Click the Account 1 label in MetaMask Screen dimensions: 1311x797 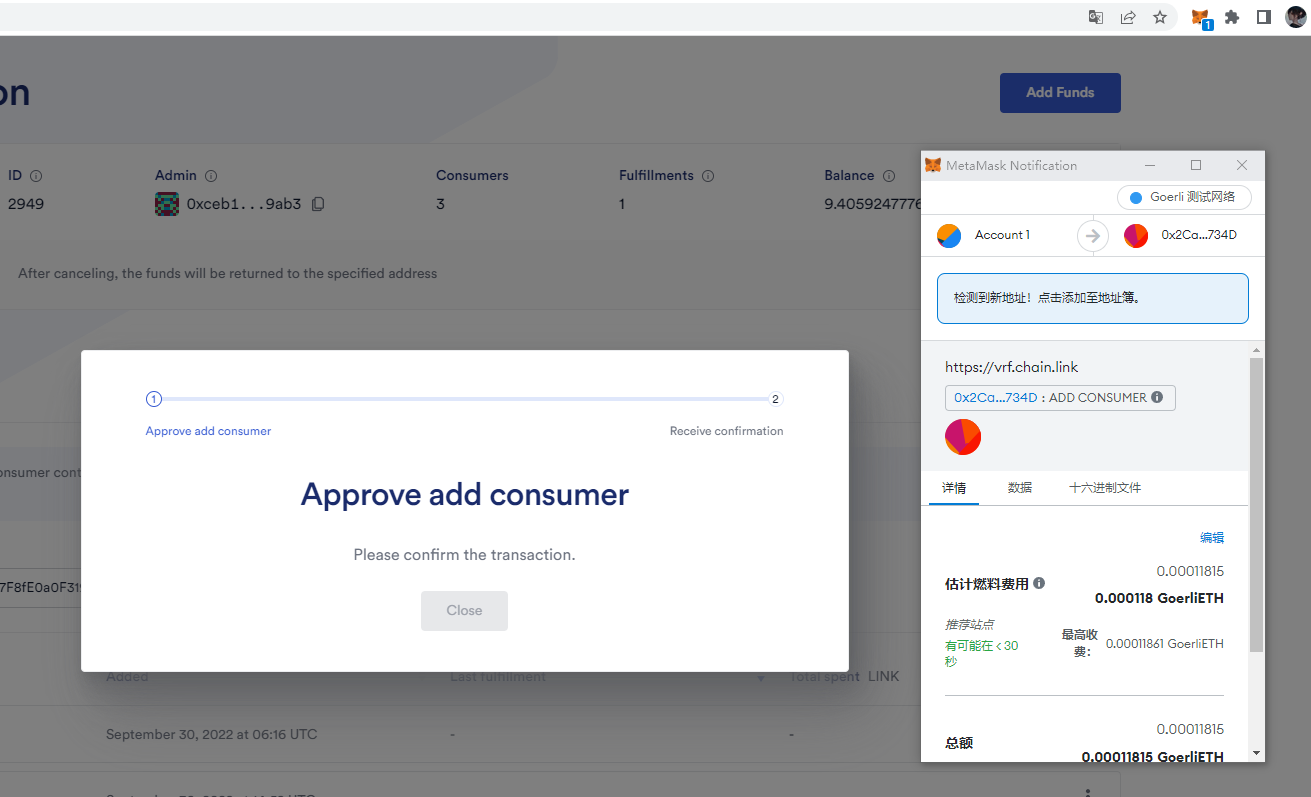pos(1002,235)
